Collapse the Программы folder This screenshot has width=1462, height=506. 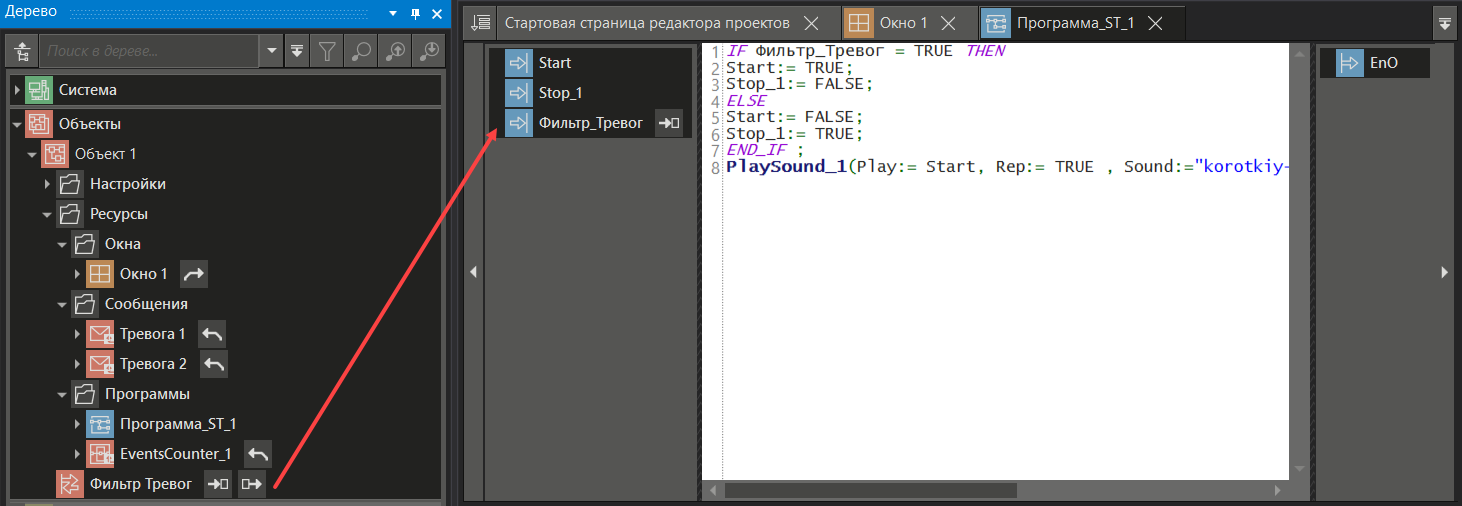click(62, 394)
